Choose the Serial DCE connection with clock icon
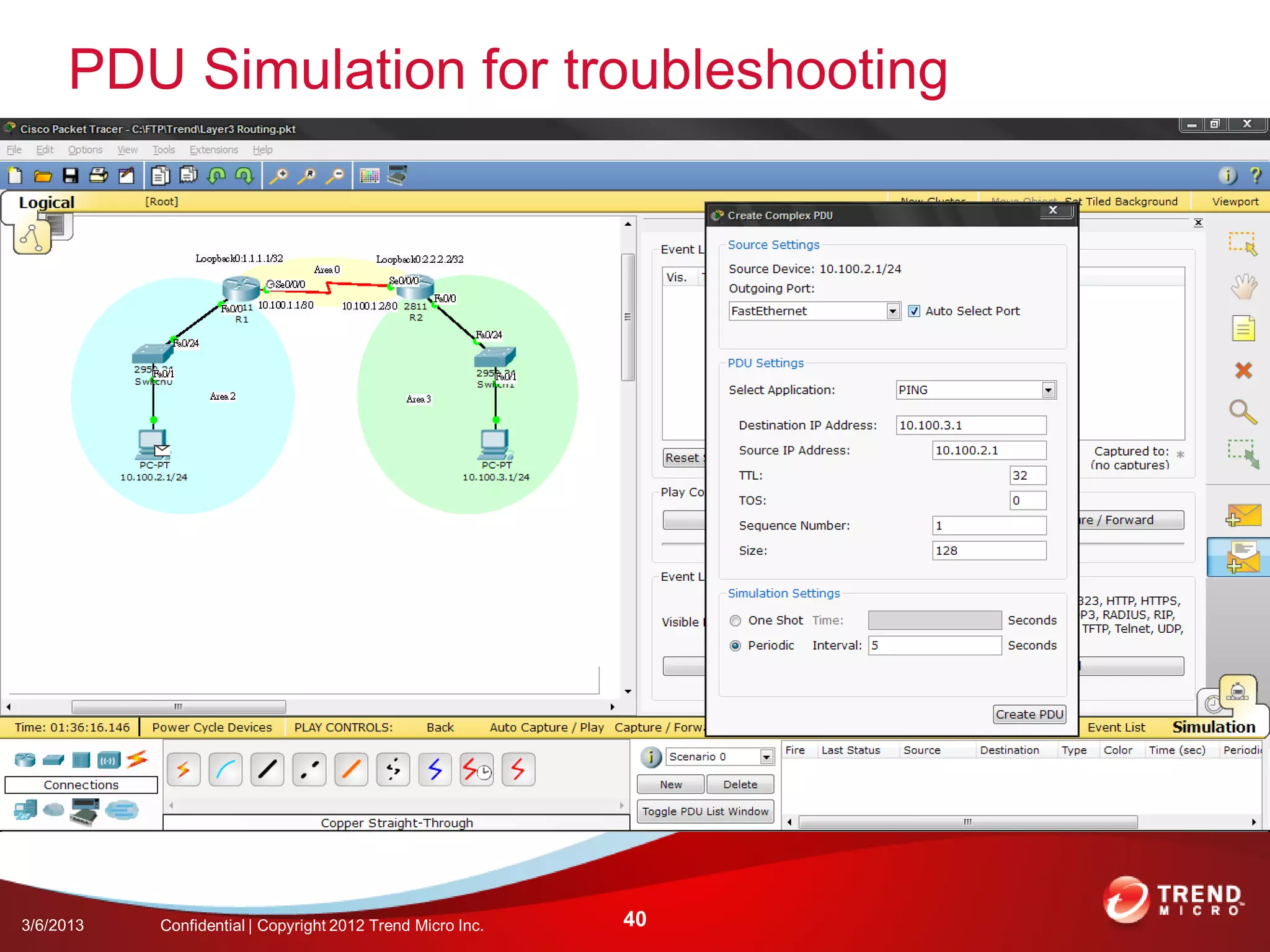The image size is (1270, 952). 476,770
